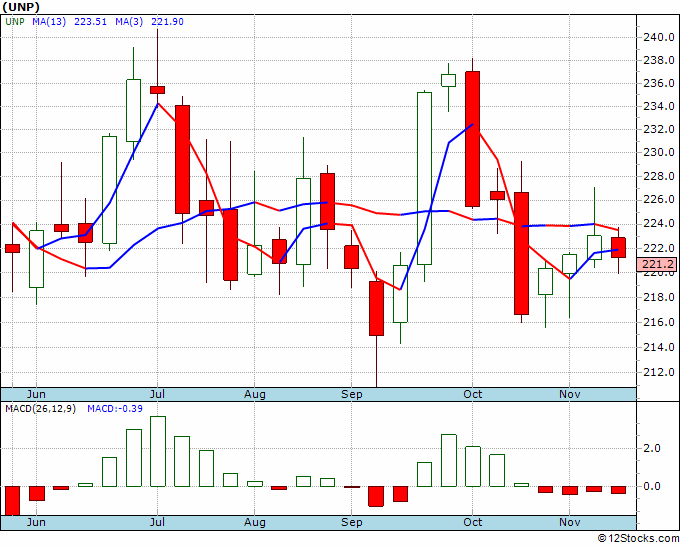Click the 224.0 price axis label
The image size is (680, 546).
pos(658,224)
